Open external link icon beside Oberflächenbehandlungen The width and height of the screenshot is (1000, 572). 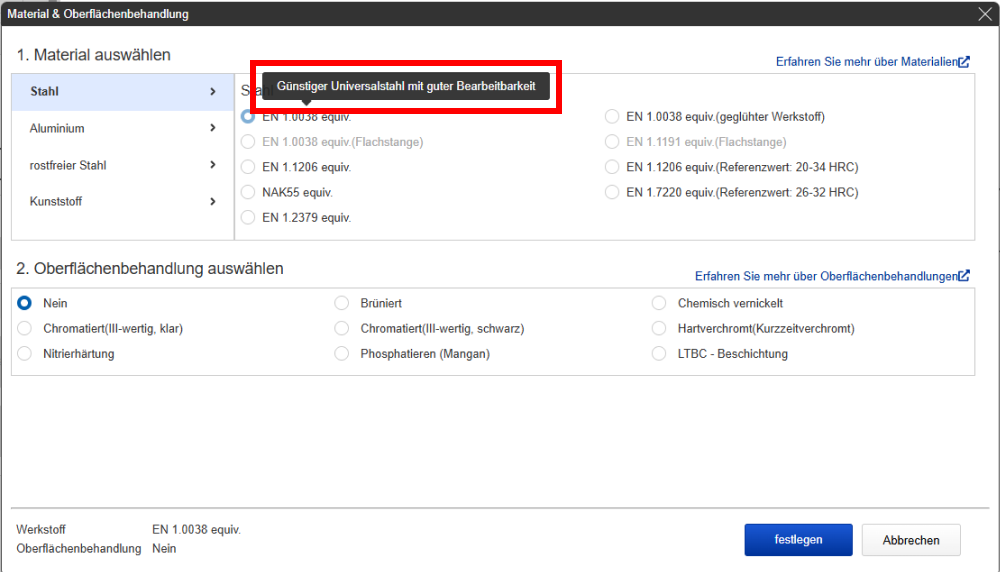point(964,275)
